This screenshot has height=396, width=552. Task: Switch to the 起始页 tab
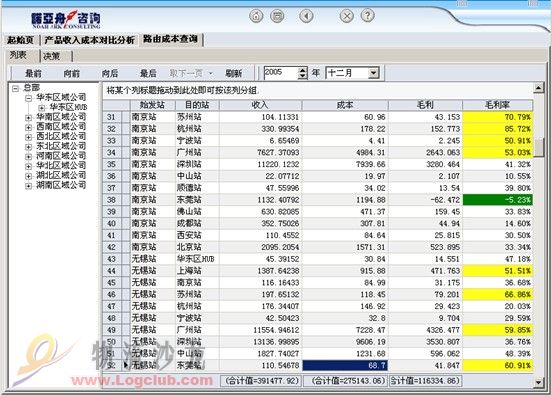pos(21,40)
